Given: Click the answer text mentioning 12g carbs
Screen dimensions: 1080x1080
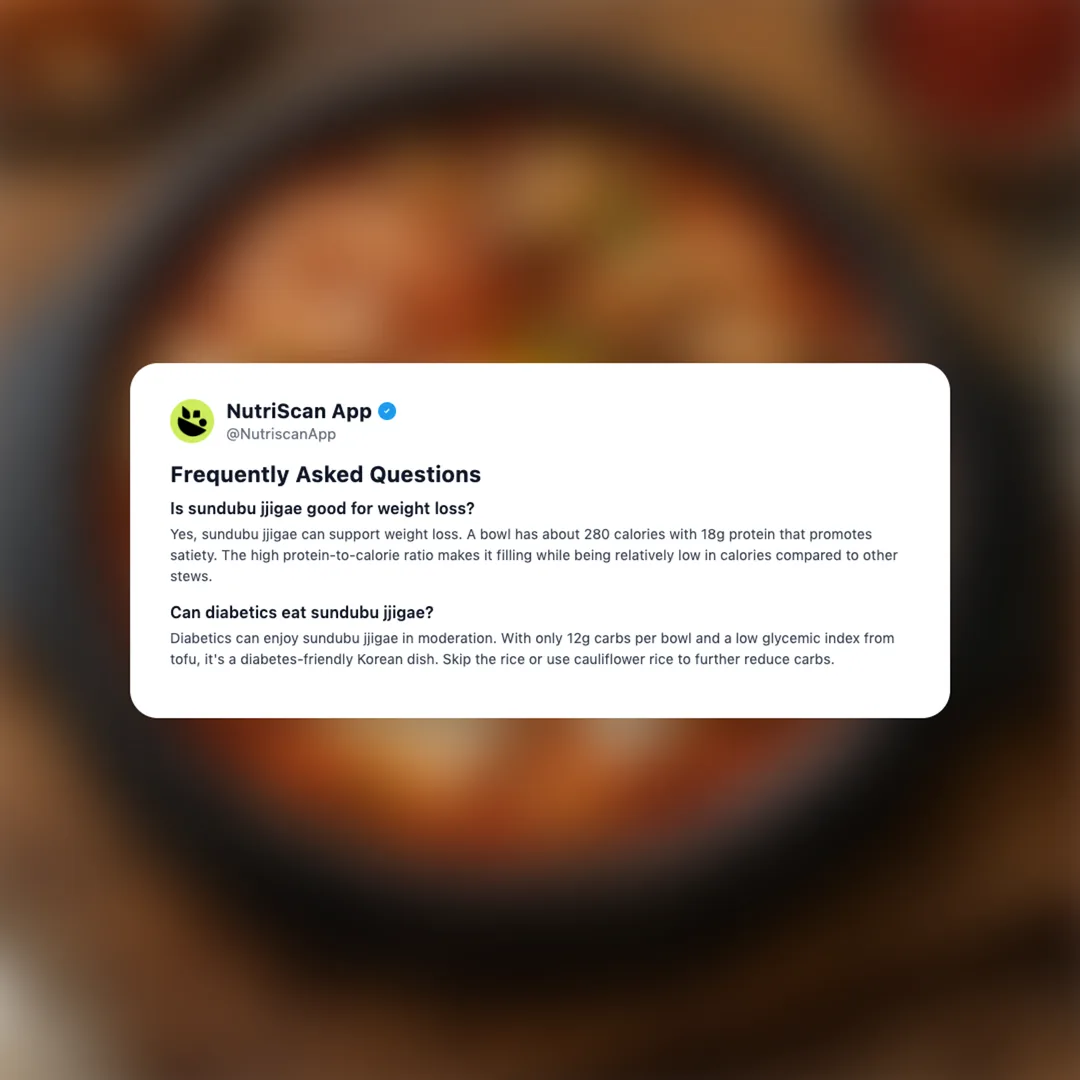Looking at the screenshot, I should pos(532,638).
